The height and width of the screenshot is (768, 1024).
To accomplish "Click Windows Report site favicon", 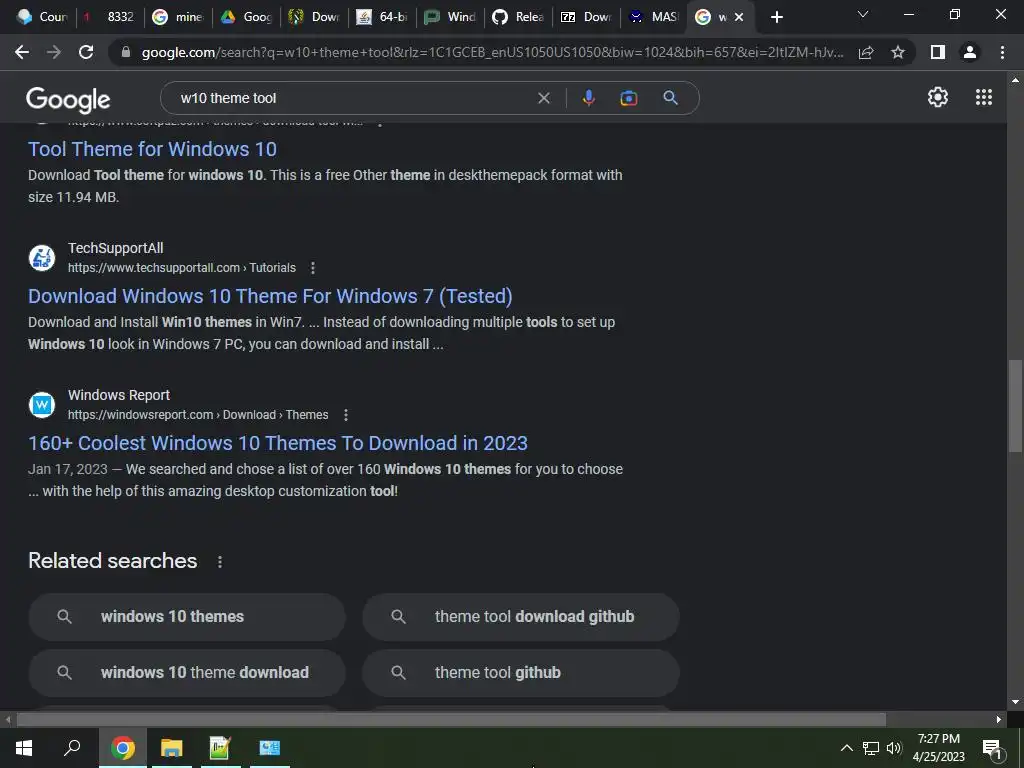I will [x=42, y=405].
